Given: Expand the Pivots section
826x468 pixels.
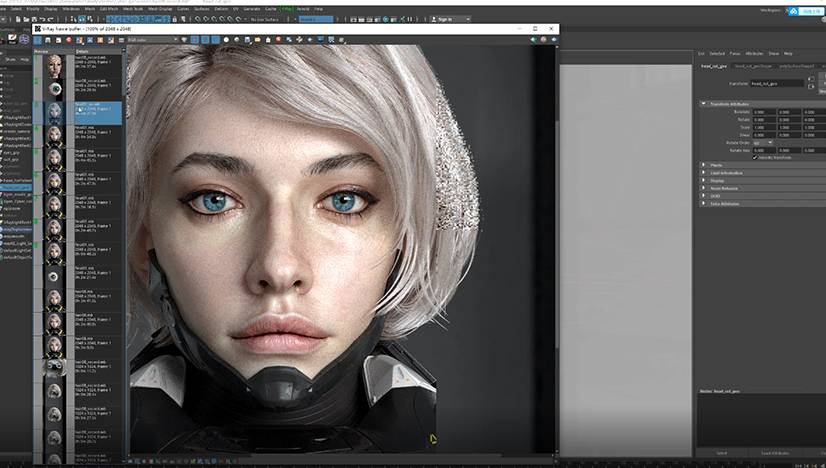Looking at the screenshot, I should tap(703, 165).
